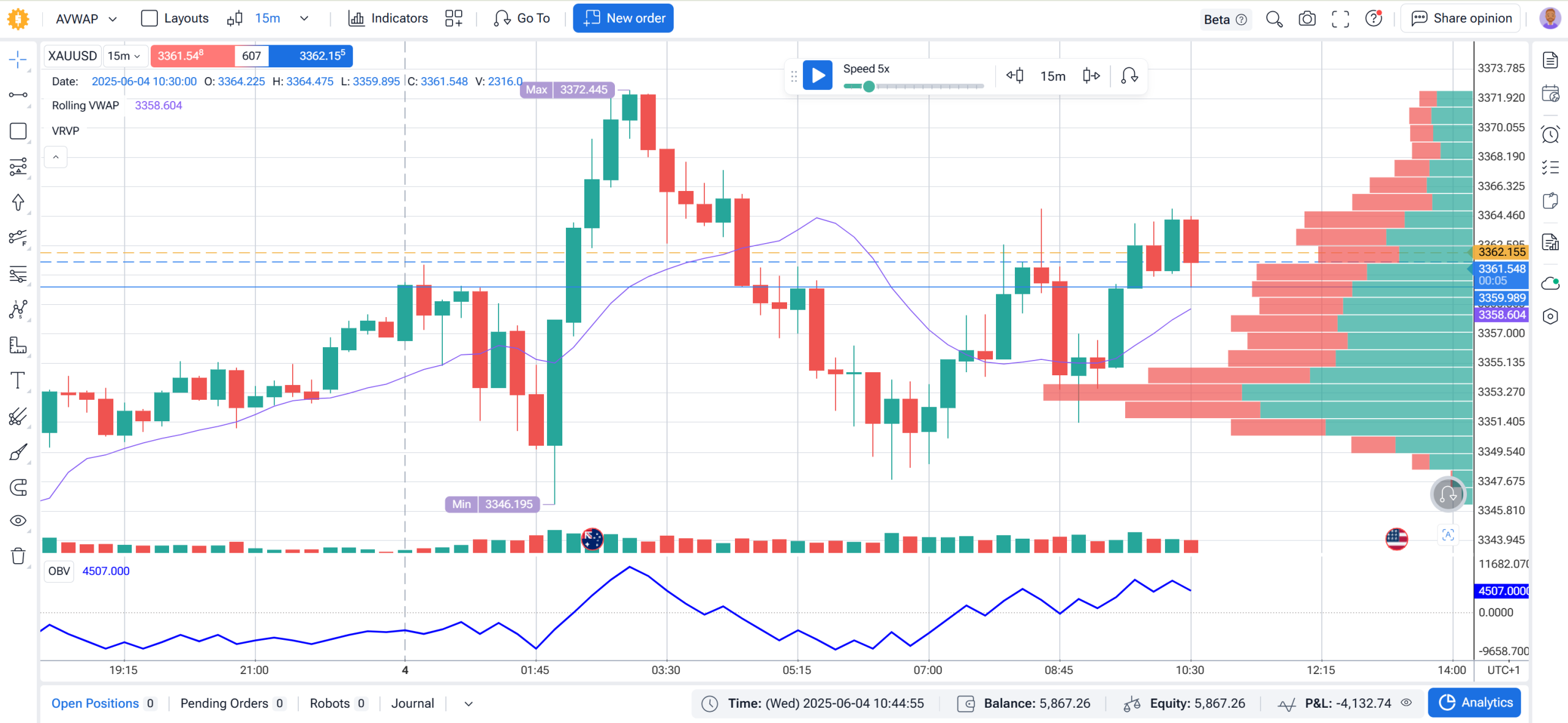Image resolution: width=1568 pixels, height=723 pixels.
Task: Start replay with the play button
Action: (818, 75)
